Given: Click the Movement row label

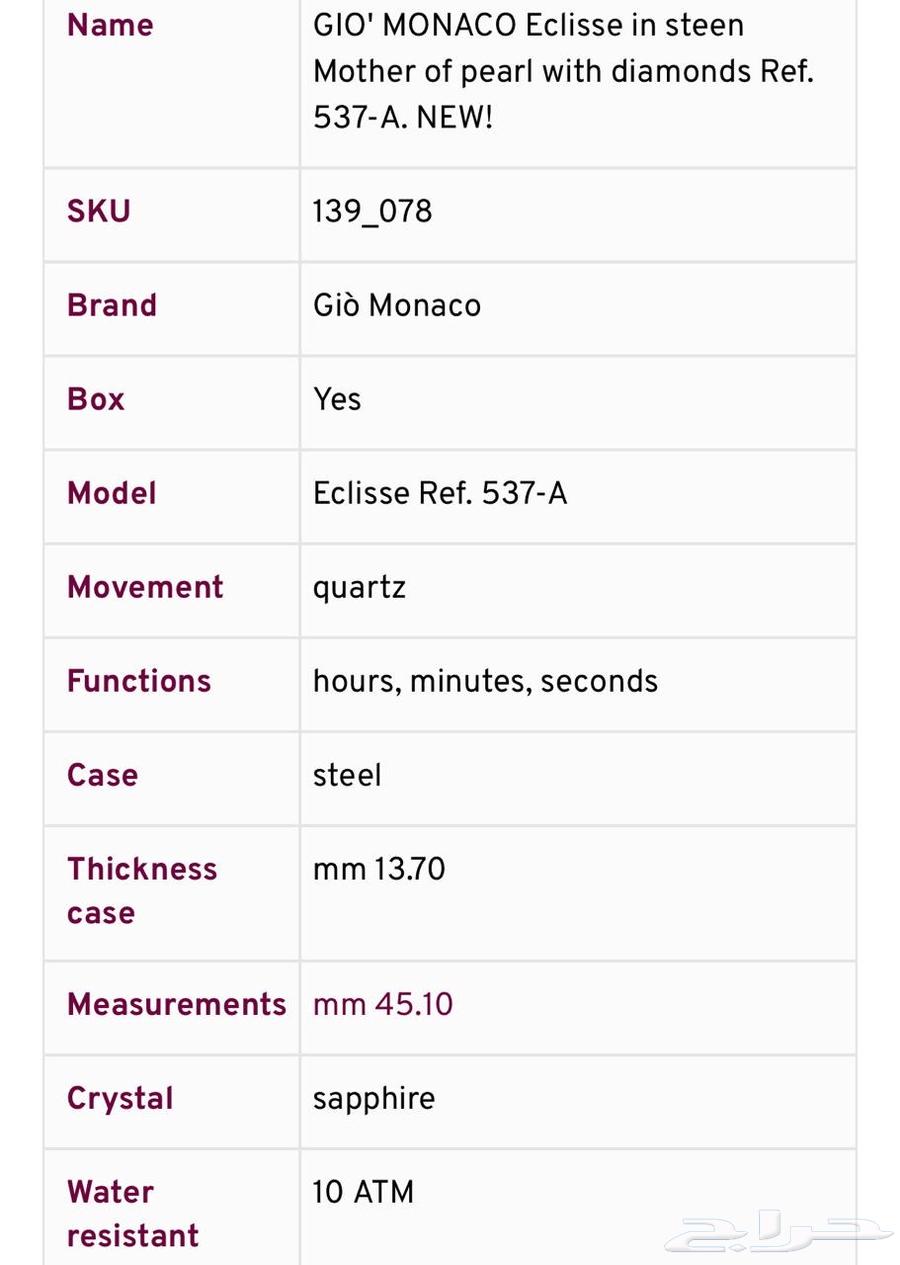Looking at the screenshot, I should [145, 587].
